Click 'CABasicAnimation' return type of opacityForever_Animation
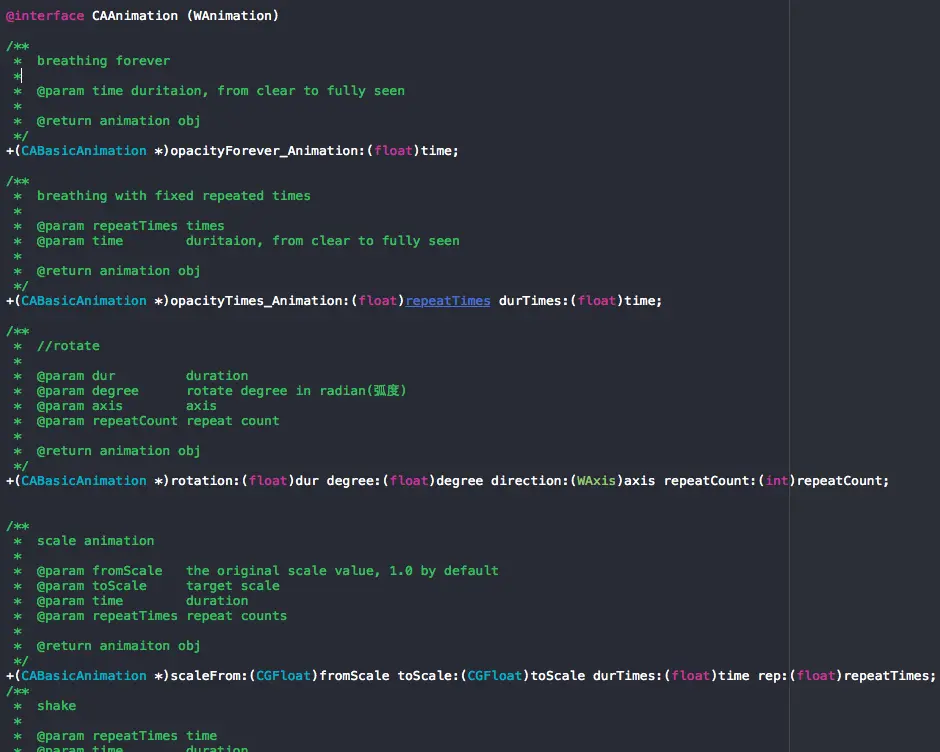 pos(84,151)
